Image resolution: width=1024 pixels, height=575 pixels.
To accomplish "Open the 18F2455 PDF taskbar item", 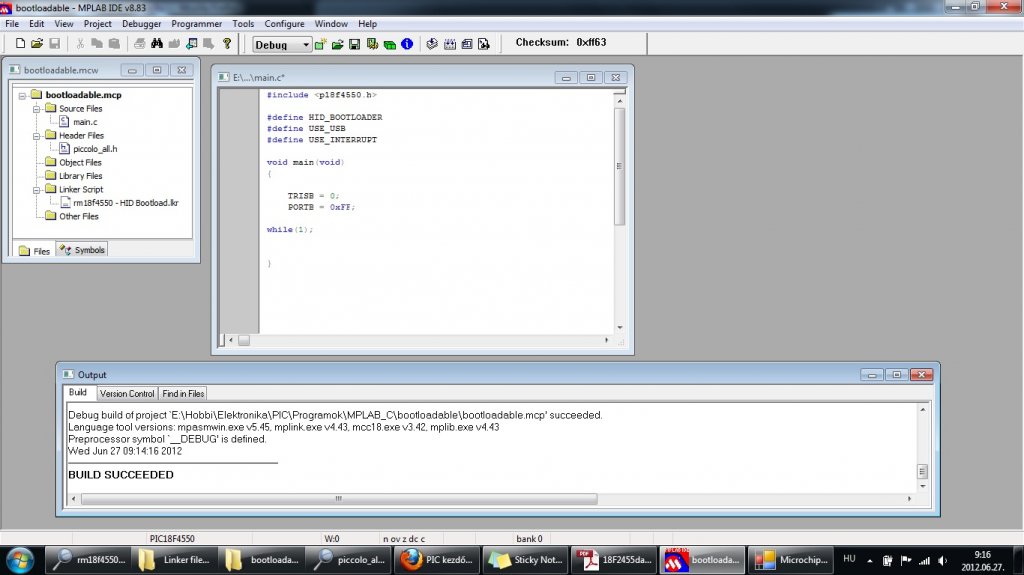I will 615,560.
